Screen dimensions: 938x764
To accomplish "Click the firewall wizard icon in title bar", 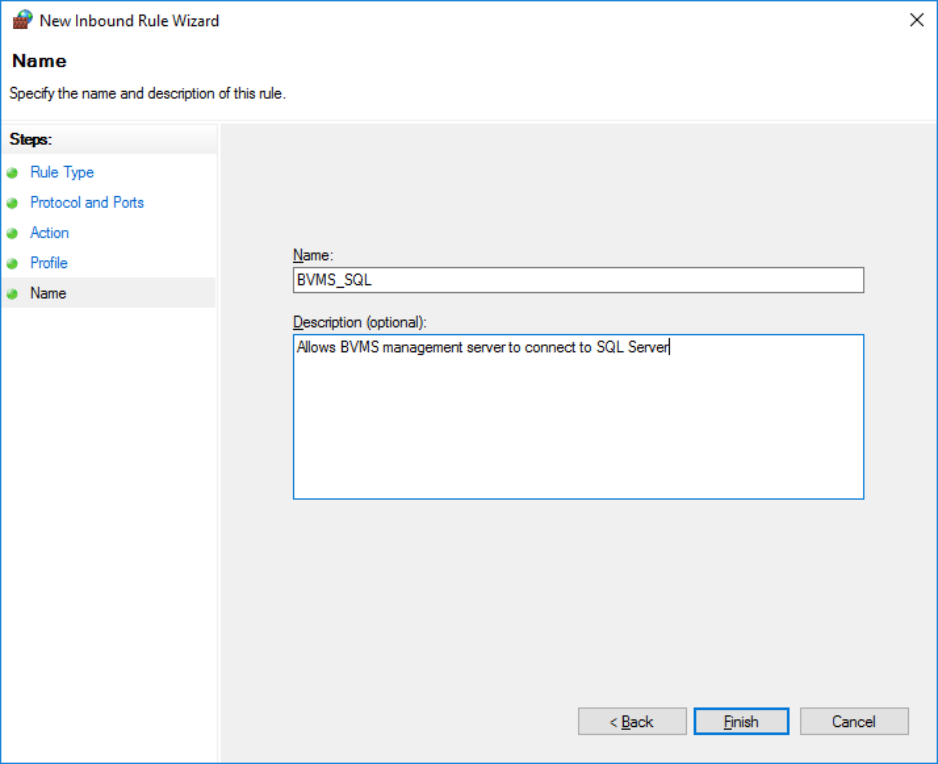I will pos(21,20).
